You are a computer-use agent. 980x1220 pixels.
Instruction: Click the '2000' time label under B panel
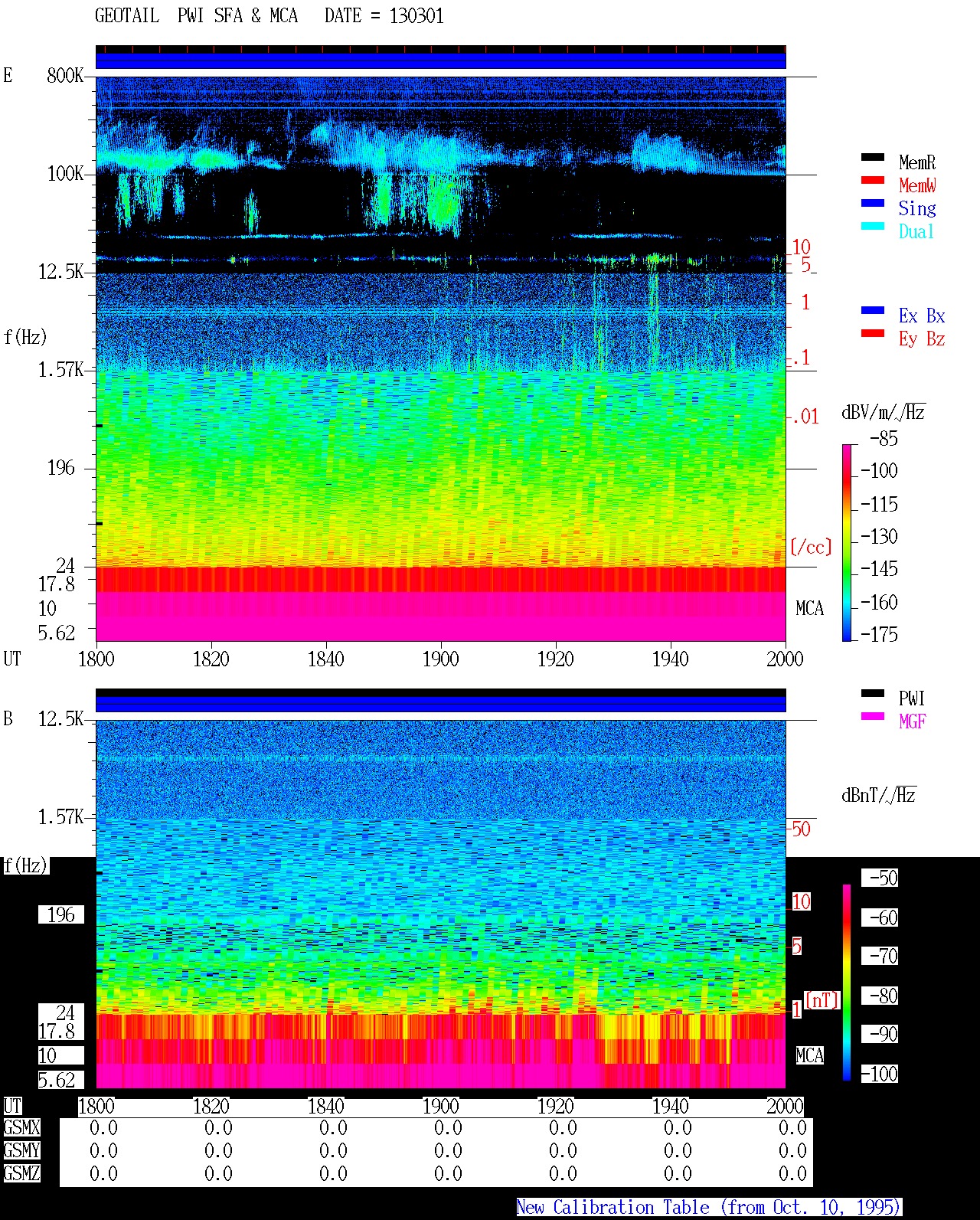coord(785,1106)
